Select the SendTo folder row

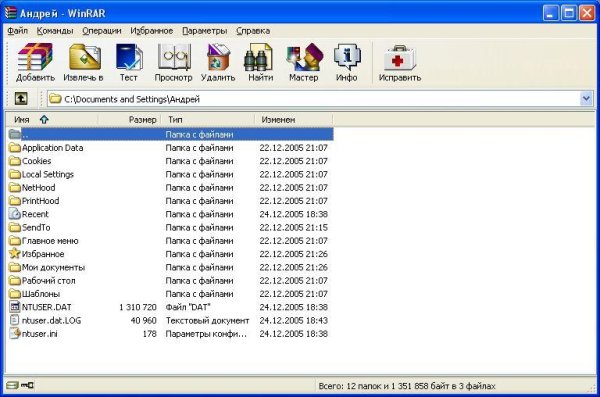click(x=170, y=227)
